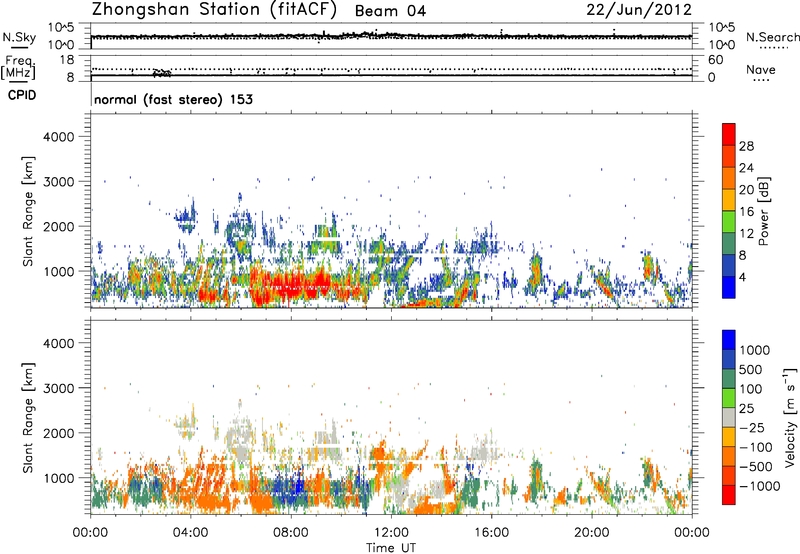Click the 'Nave' legend label
The height and width of the screenshot is (554, 800).
coord(761,70)
